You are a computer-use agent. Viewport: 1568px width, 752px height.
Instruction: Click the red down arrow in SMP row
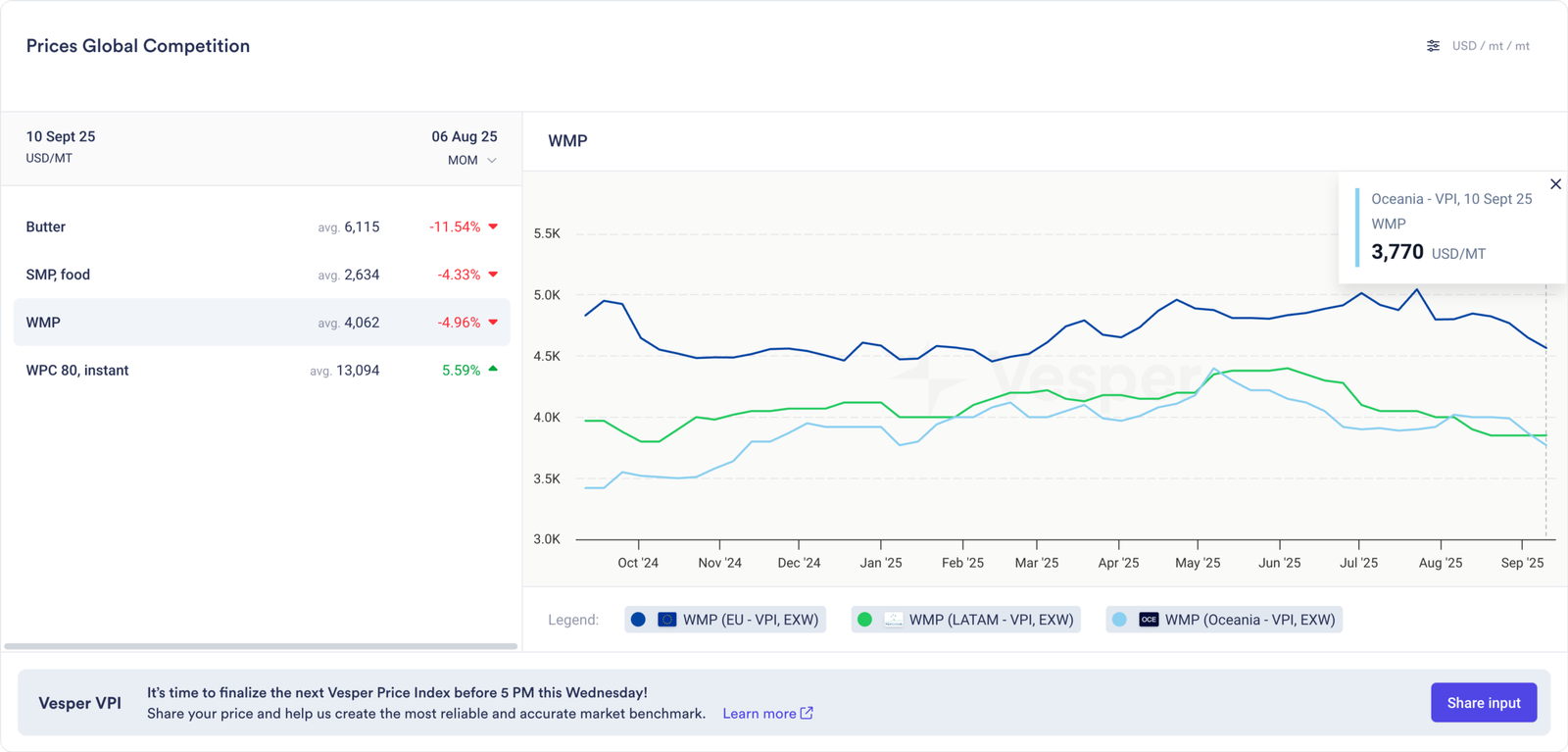tap(493, 275)
